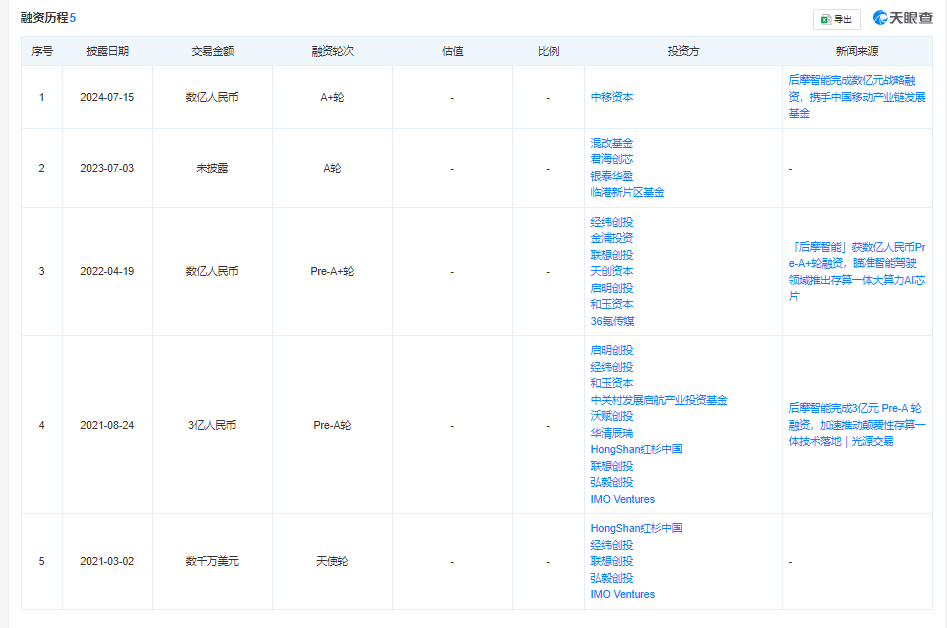Select the 沃赋创投 investor link

pos(612,416)
